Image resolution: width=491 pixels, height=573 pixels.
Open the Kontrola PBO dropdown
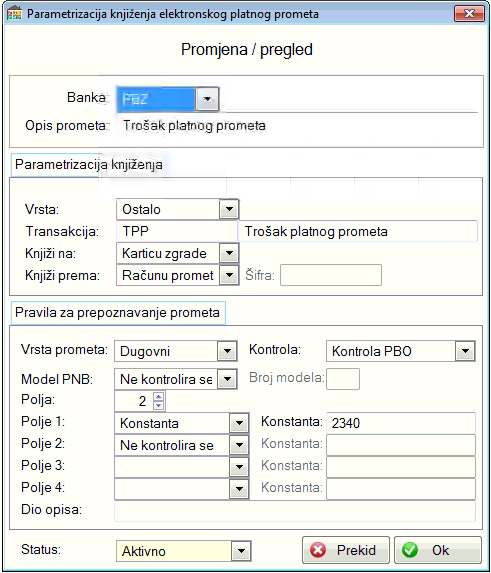click(x=465, y=351)
